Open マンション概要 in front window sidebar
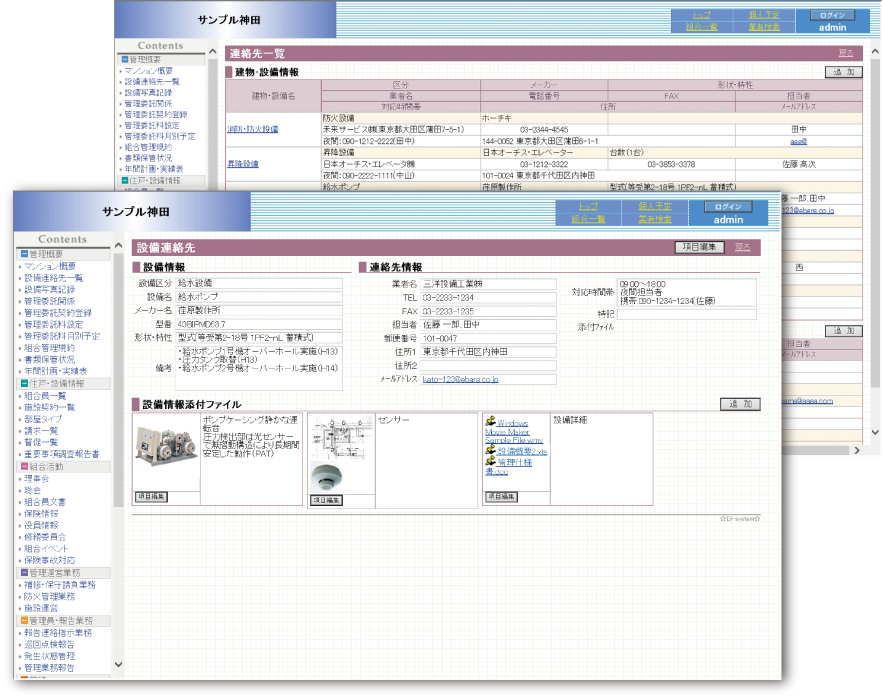The image size is (883, 700). tap(50, 266)
